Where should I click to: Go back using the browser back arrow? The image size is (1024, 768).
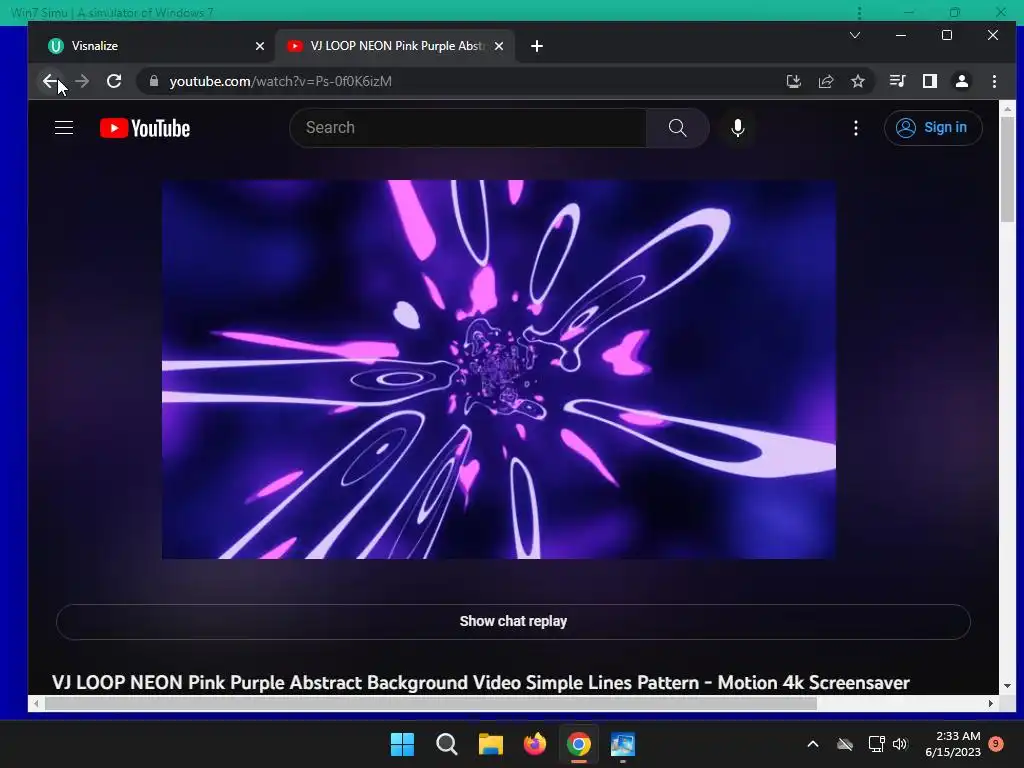tap(50, 81)
